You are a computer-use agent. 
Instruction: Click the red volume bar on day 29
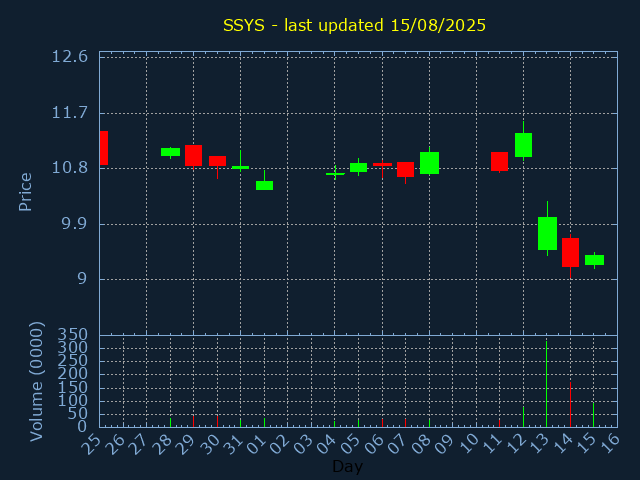(x=193, y=421)
